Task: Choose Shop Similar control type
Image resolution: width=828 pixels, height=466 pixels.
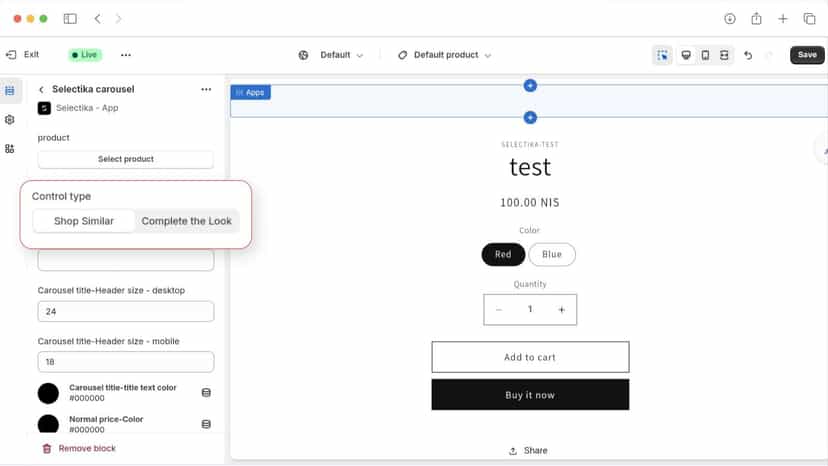Action: tap(83, 221)
